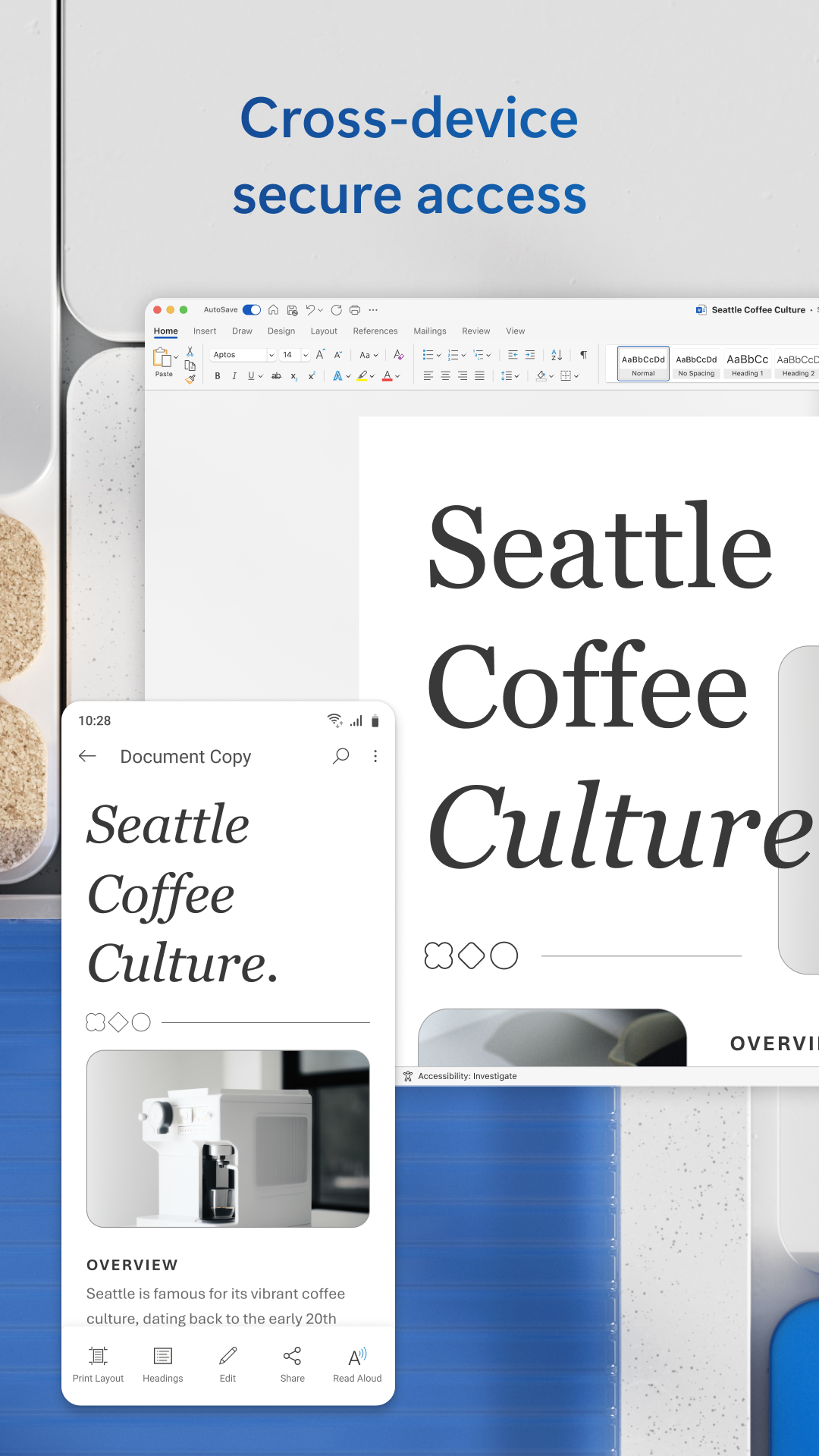Open the Aptos font name dropdown
The width and height of the screenshot is (819, 1456).
[x=271, y=355]
